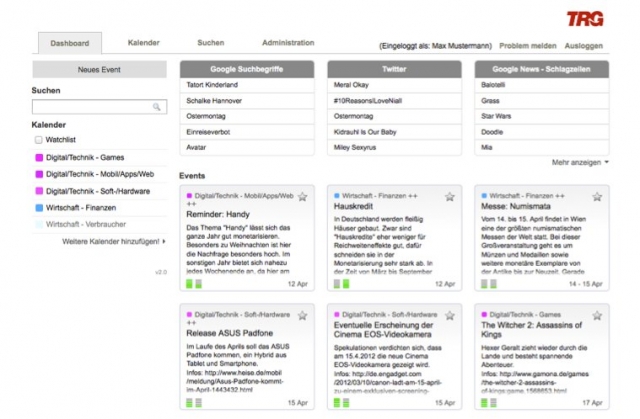640x419 pixels.
Task: Toggle the Wirtschaft - Verbraucher calendar
Action: click(38, 224)
